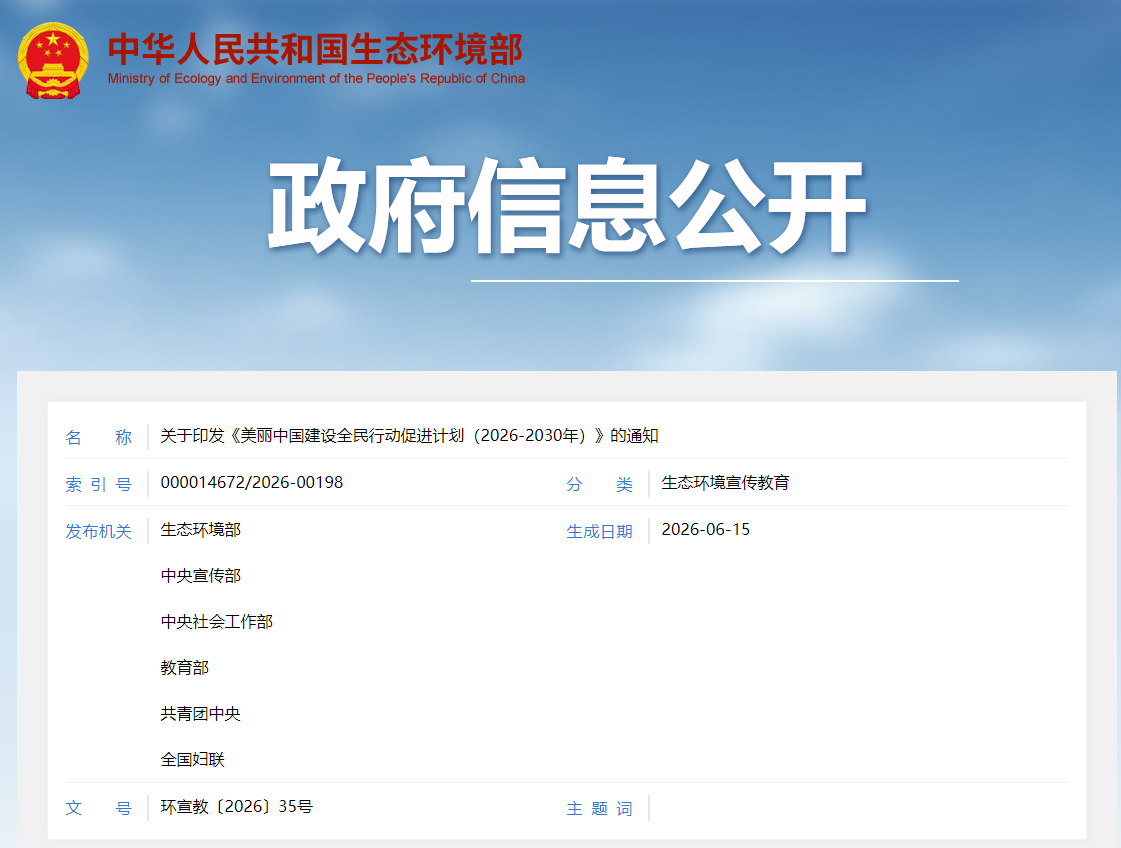Select the 文号 field label
Image resolution: width=1121 pixels, height=848 pixels.
pos(99,808)
